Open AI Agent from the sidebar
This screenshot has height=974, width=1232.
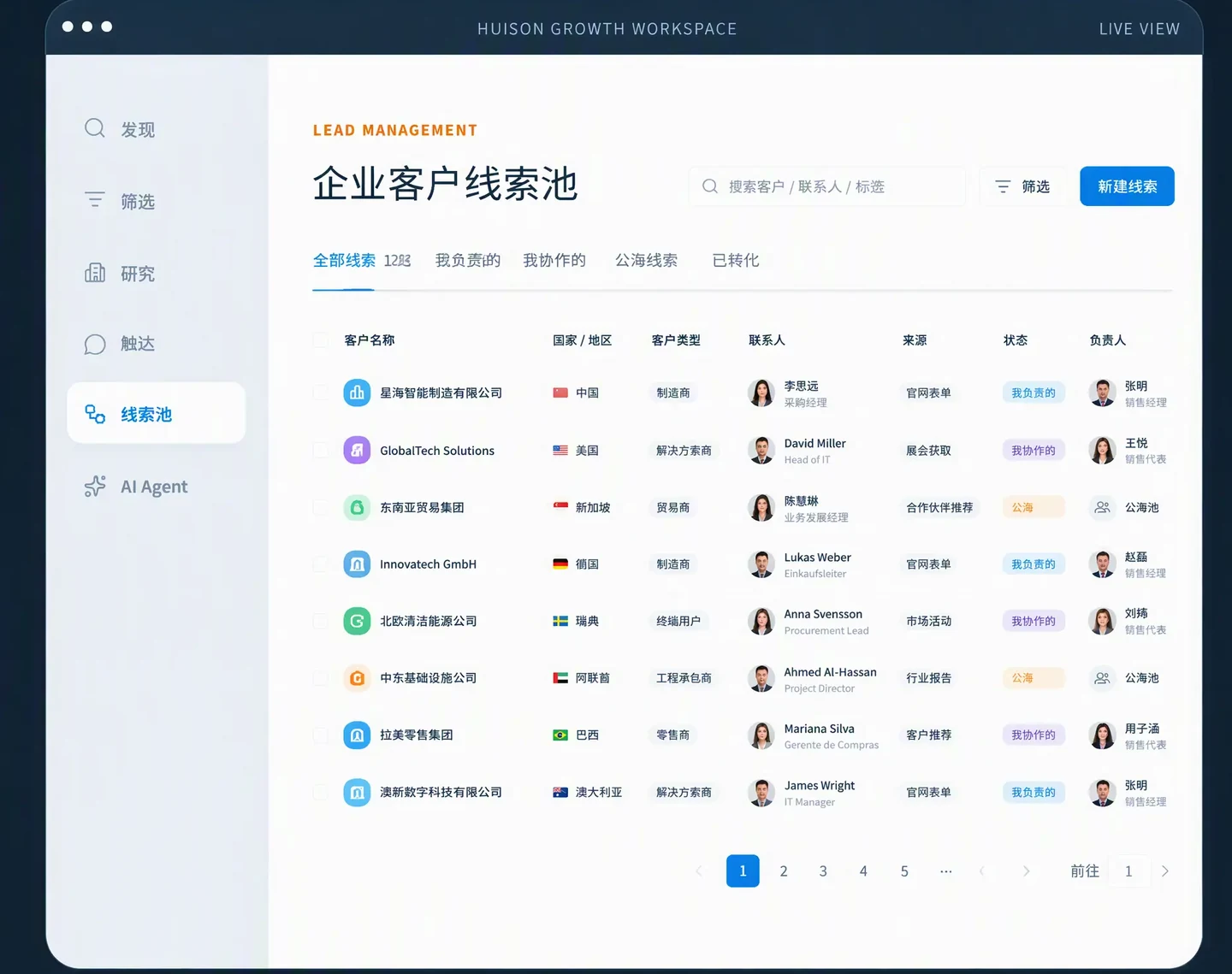136,487
